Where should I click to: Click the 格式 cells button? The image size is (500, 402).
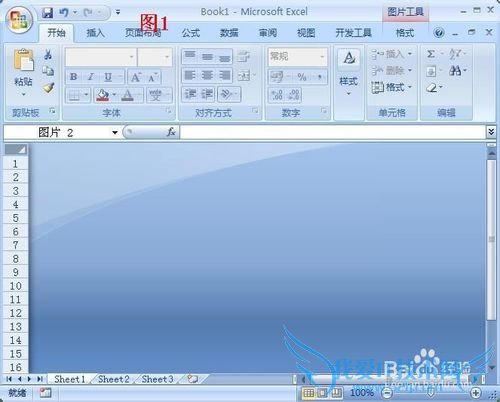tap(392, 87)
